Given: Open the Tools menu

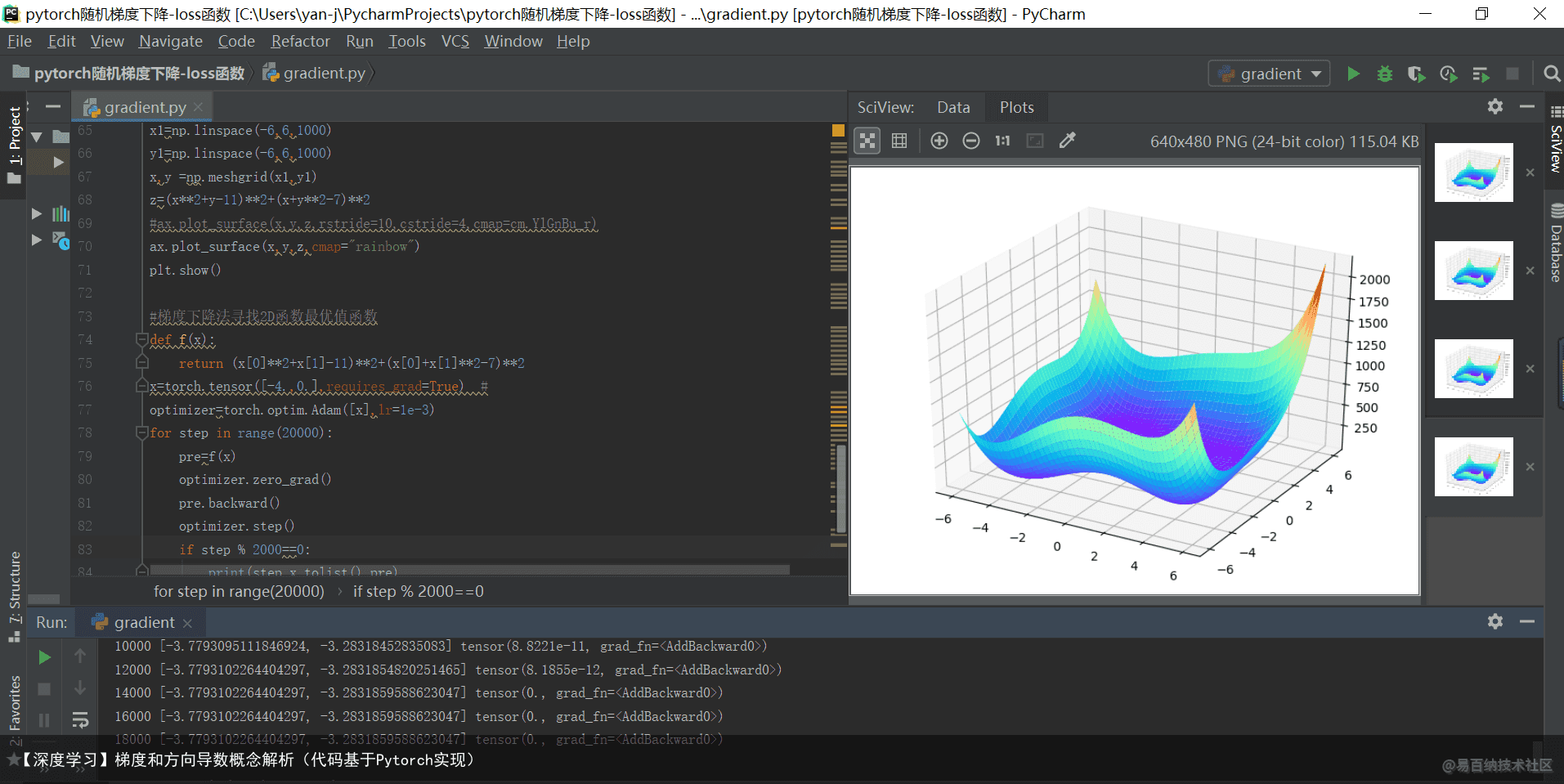Looking at the screenshot, I should 407,41.
